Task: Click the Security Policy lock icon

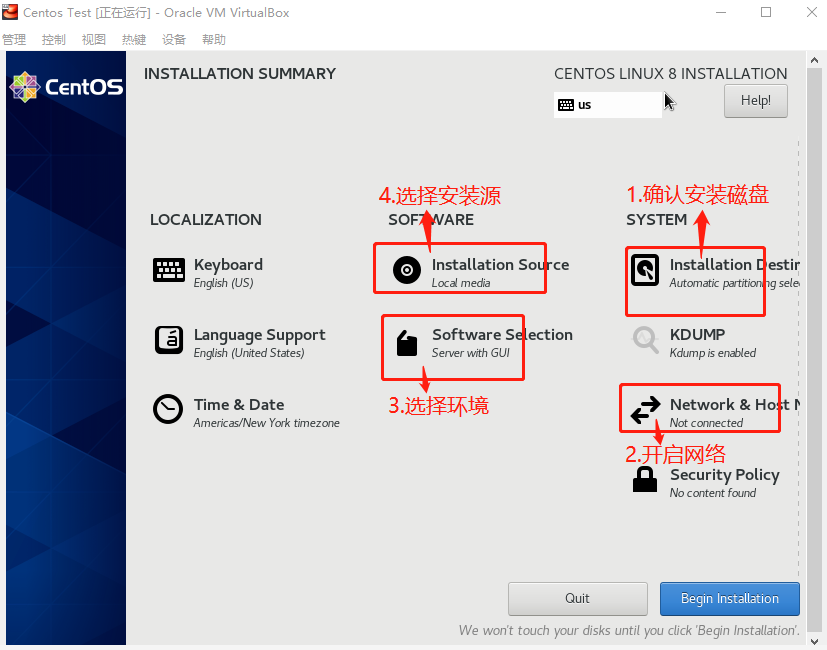Action: 645,479
